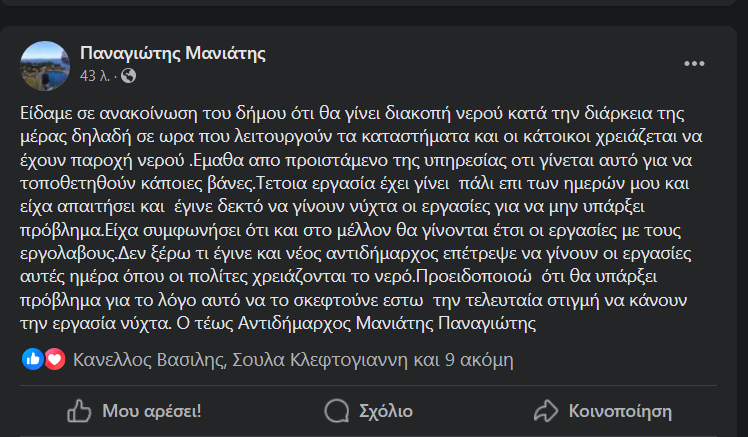This screenshot has width=748, height=437.
Task: Open the author's profile picture
Action: 46,65
